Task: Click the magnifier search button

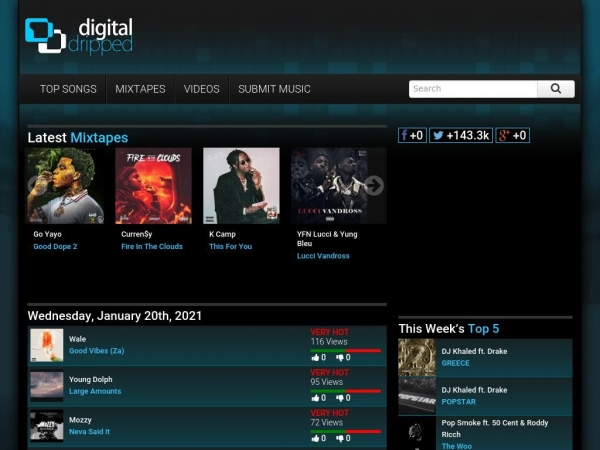Action: [x=556, y=89]
